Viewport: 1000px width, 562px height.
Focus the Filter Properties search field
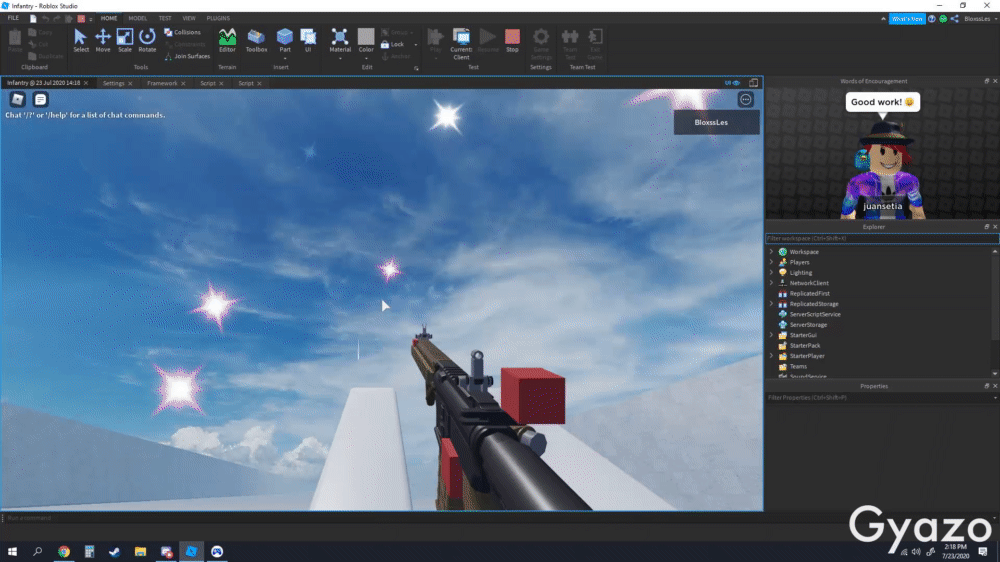[879, 397]
